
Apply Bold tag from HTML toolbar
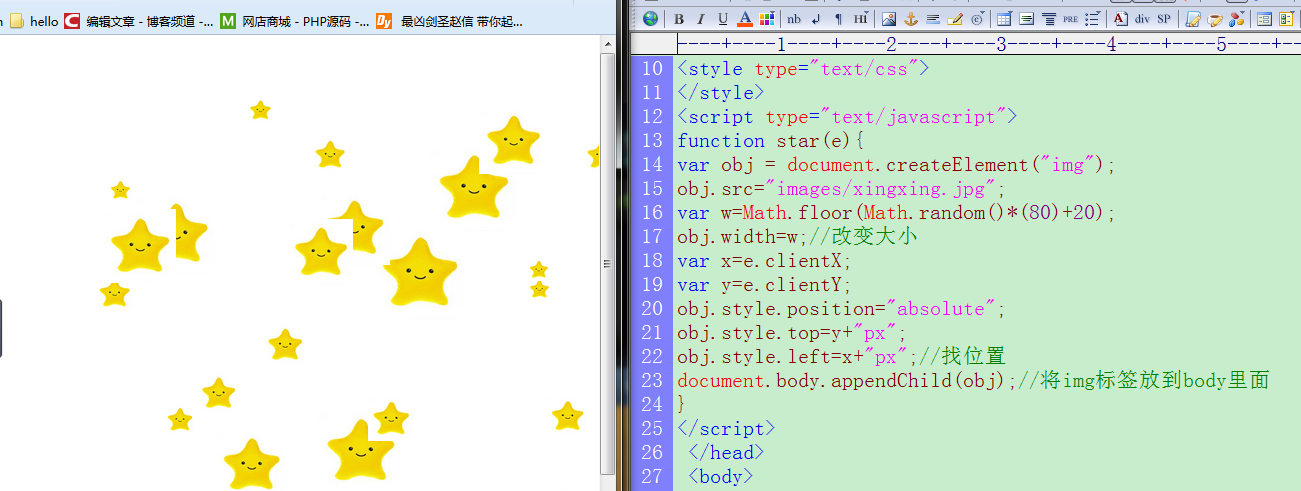pos(679,18)
